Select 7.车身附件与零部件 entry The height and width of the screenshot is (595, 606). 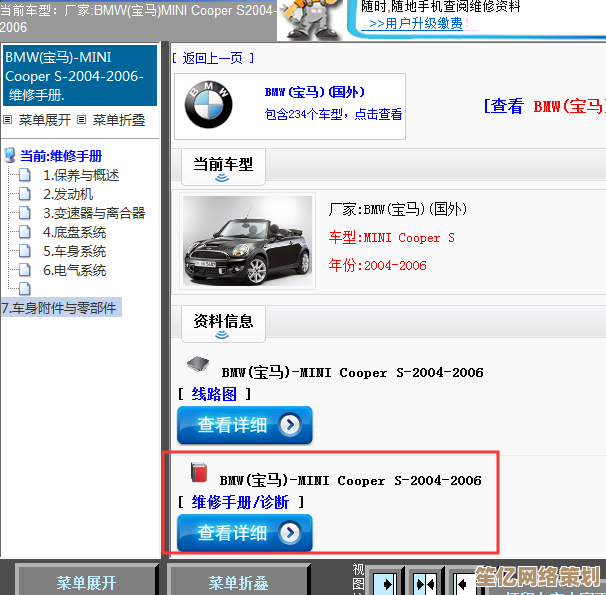click(60, 308)
